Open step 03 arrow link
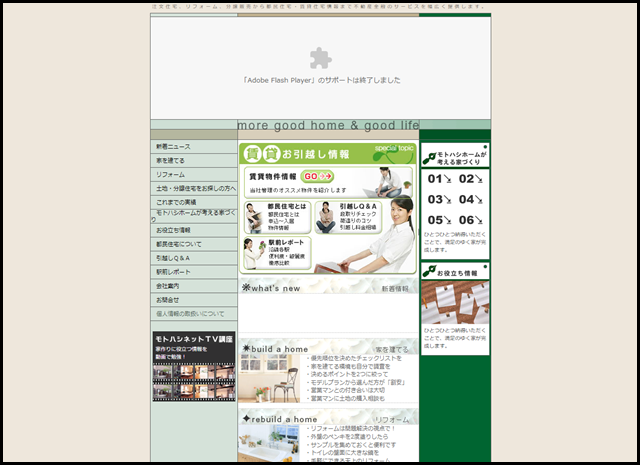Screen dimensions: 640x465 [x=440, y=199]
